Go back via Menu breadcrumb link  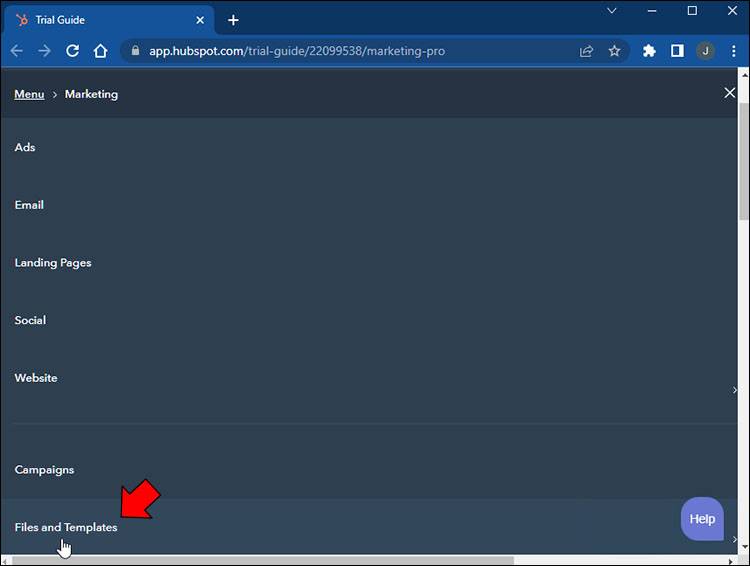click(29, 94)
